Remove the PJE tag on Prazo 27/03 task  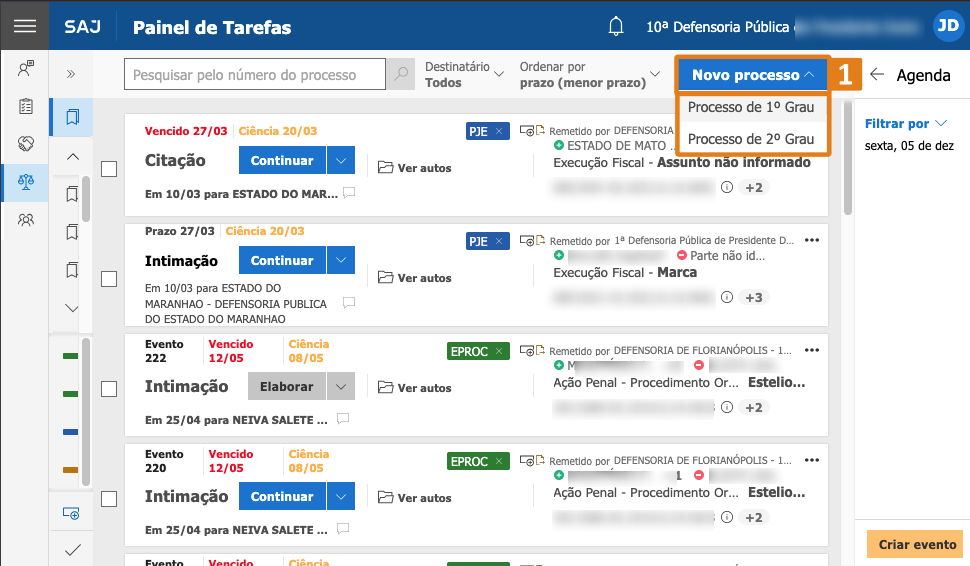click(x=499, y=241)
